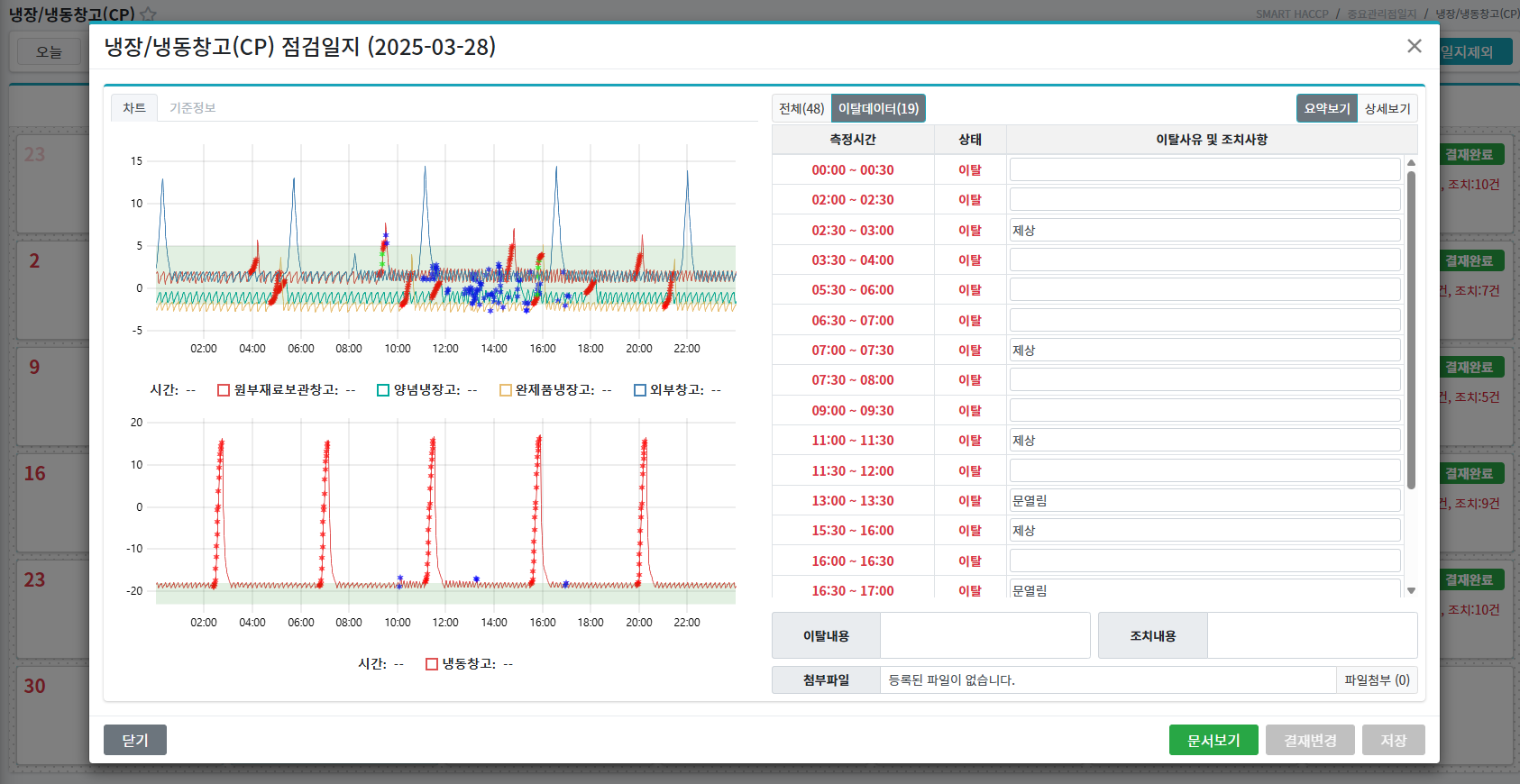Select the 11:00 ~ 11:30 time row

(853, 441)
